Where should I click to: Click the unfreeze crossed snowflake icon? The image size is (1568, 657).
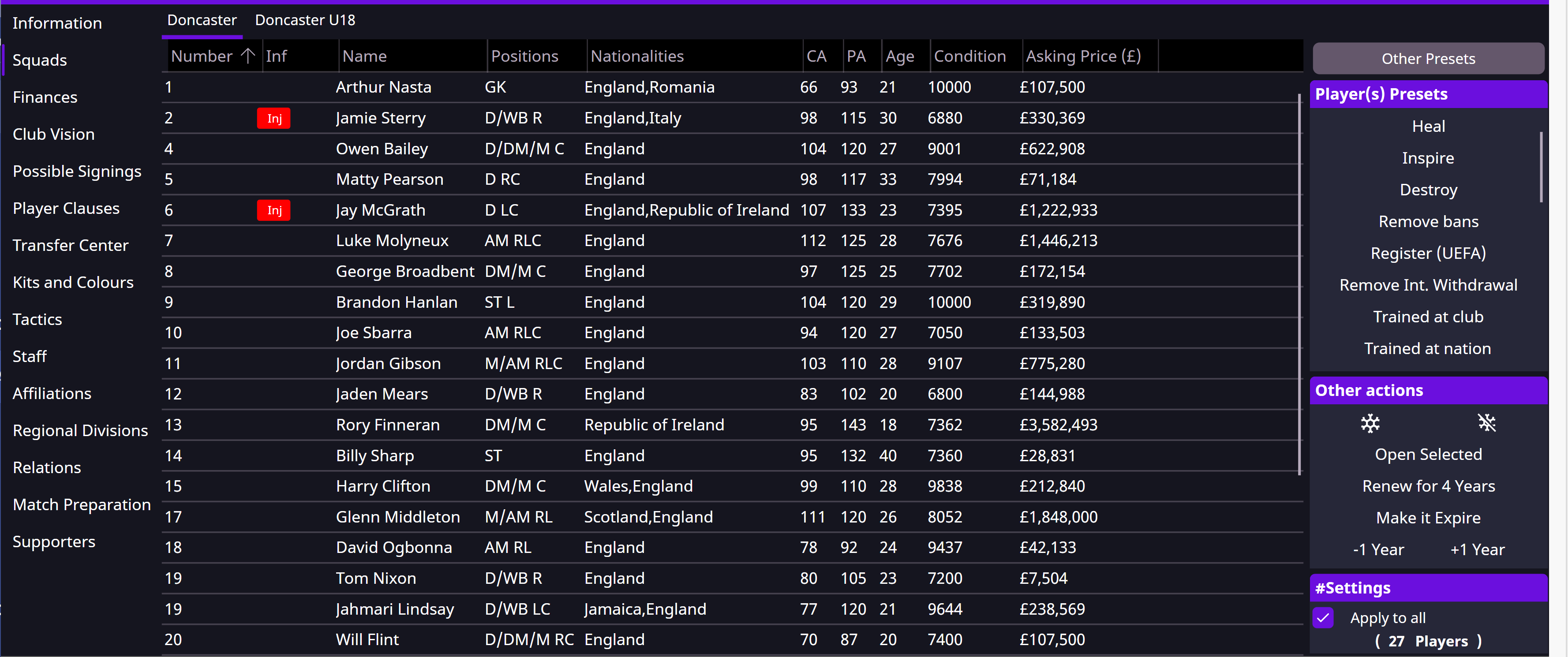(1486, 423)
